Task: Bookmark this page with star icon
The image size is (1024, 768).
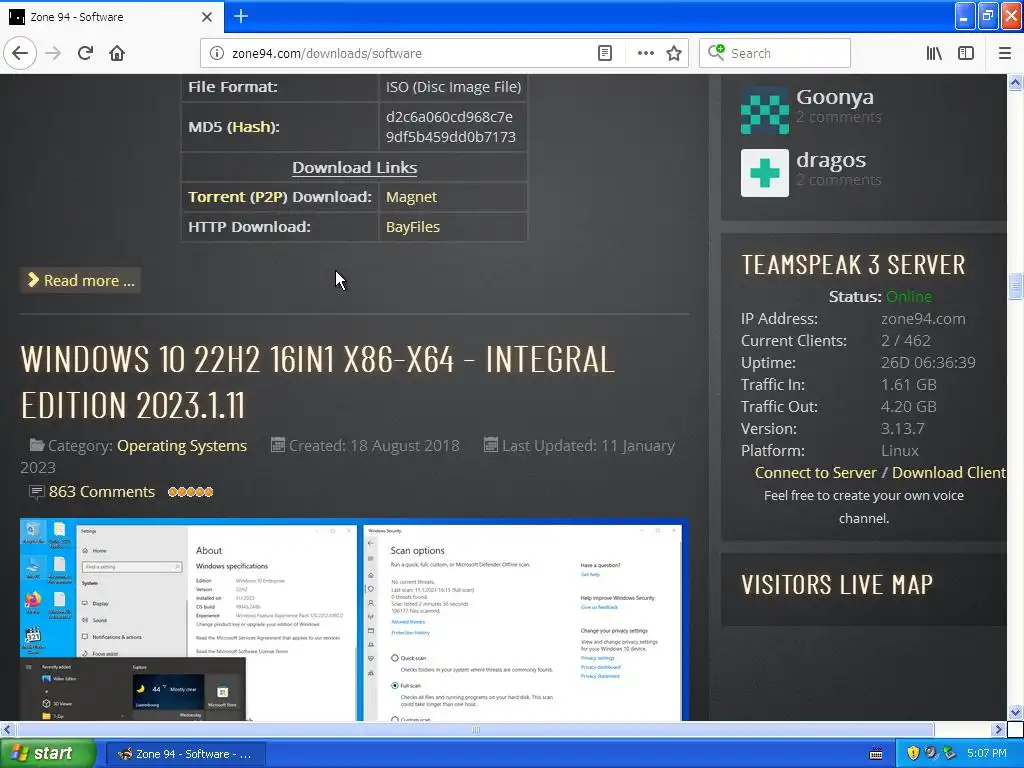Action: coord(674,53)
